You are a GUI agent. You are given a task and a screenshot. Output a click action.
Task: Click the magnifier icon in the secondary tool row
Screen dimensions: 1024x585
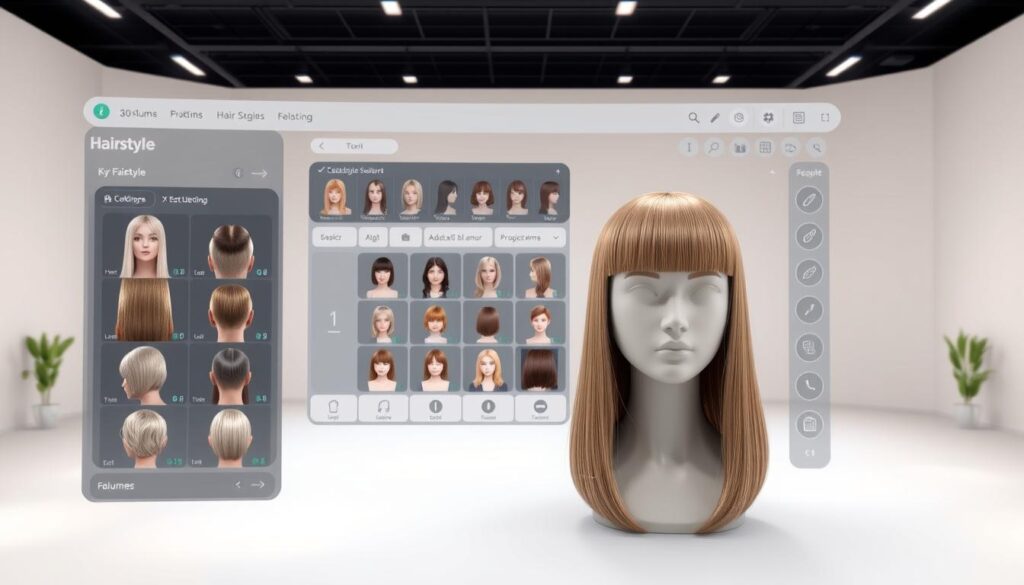pos(714,148)
